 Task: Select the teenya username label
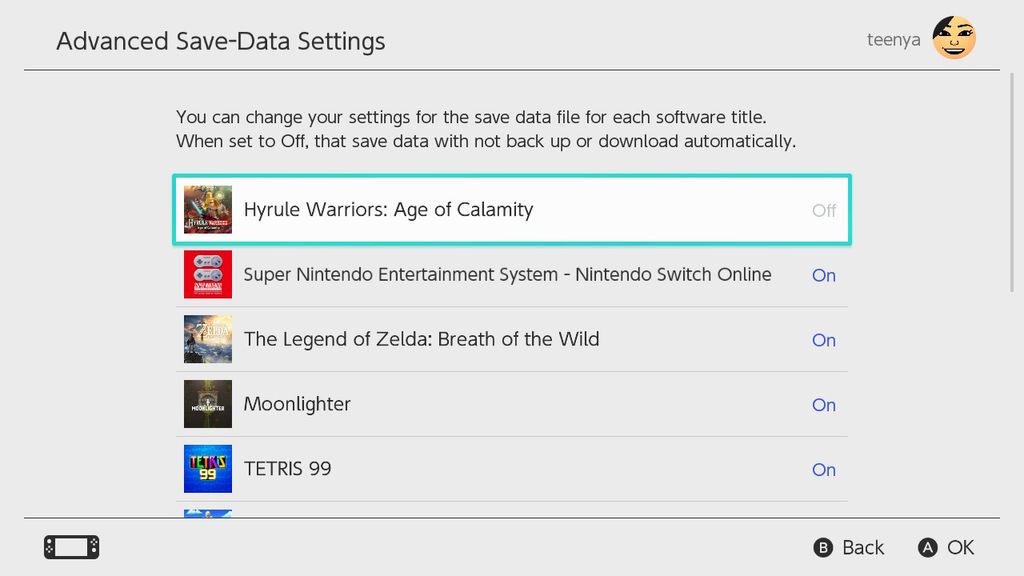(x=893, y=39)
